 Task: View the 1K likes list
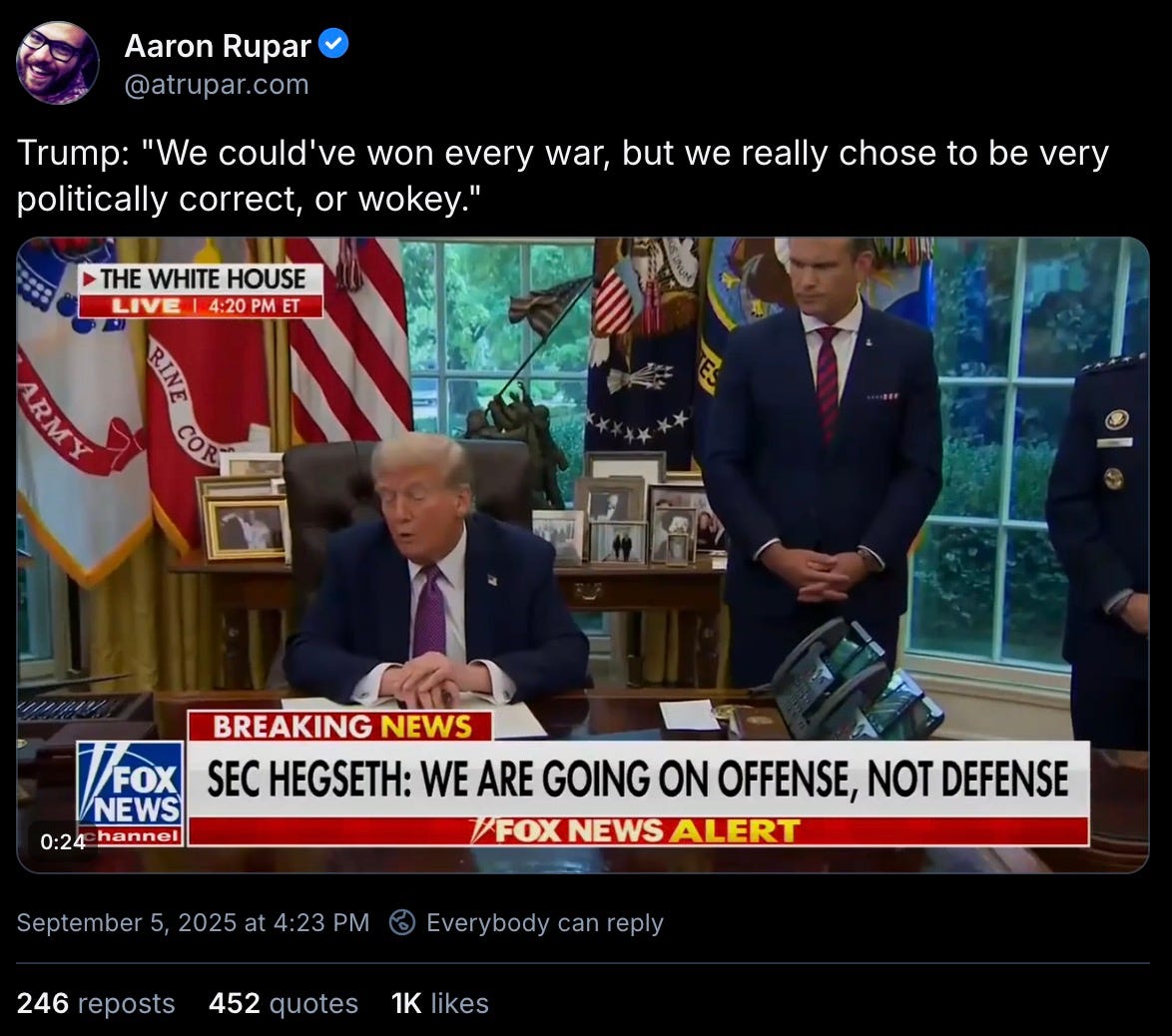point(440,1003)
